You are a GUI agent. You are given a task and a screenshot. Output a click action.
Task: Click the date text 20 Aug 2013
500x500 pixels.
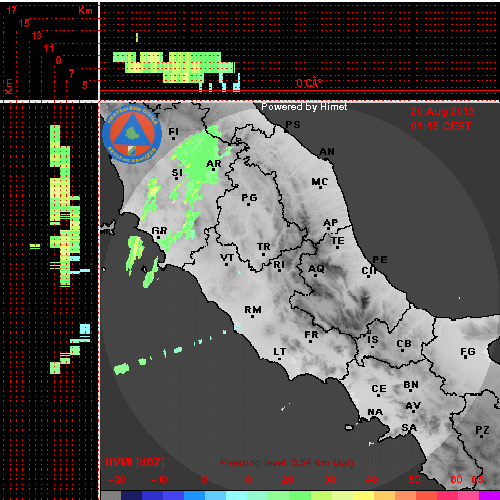[442, 111]
